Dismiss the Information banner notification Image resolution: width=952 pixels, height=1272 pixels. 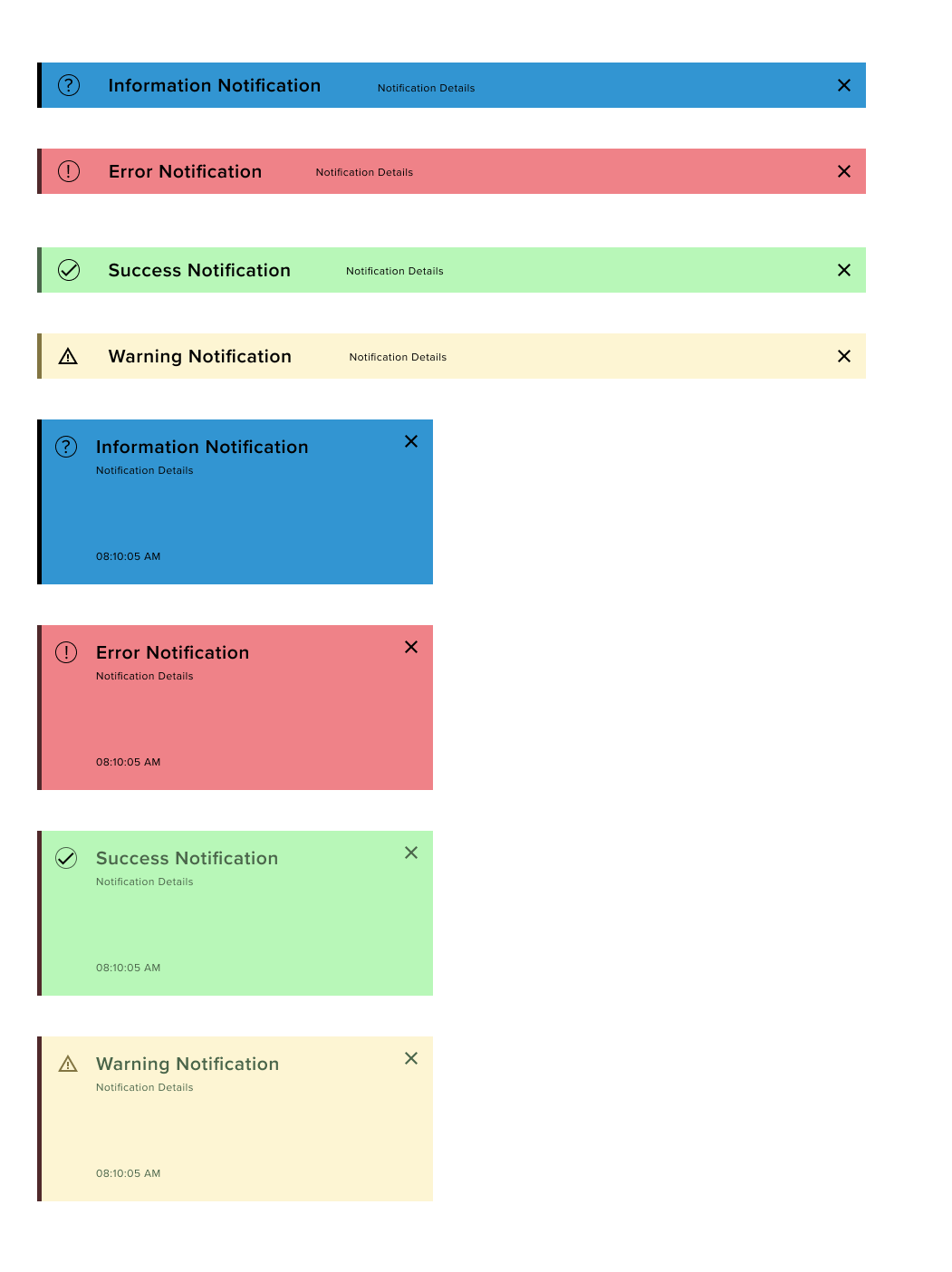tap(844, 85)
